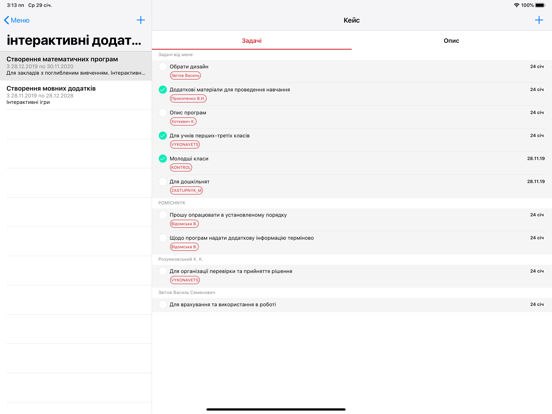Tap assignee tag under Опис програм
The width and height of the screenshot is (552, 414).
click(x=183, y=121)
